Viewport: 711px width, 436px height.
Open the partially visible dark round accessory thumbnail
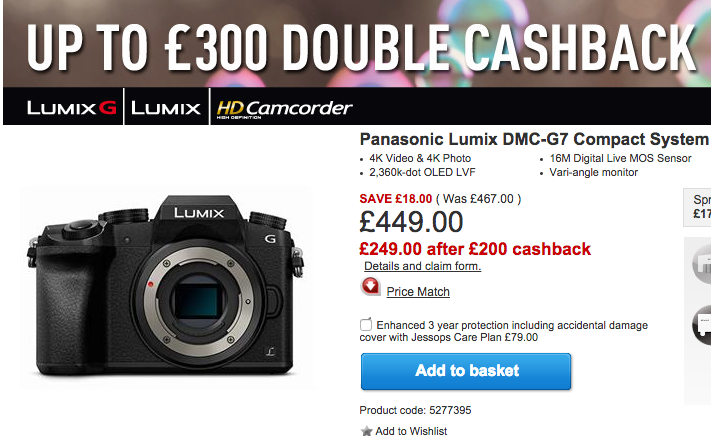[701, 325]
